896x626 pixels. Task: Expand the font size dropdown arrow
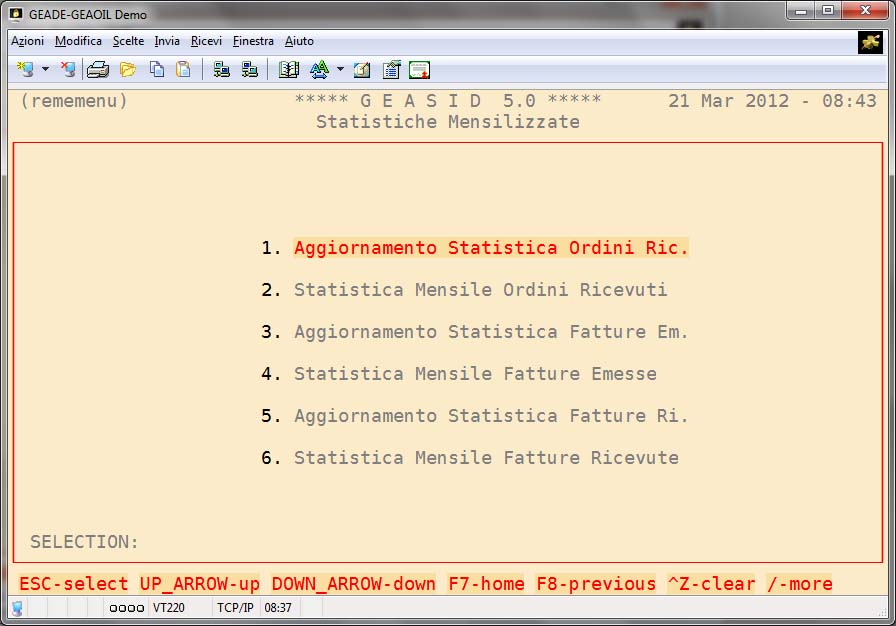(340, 70)
